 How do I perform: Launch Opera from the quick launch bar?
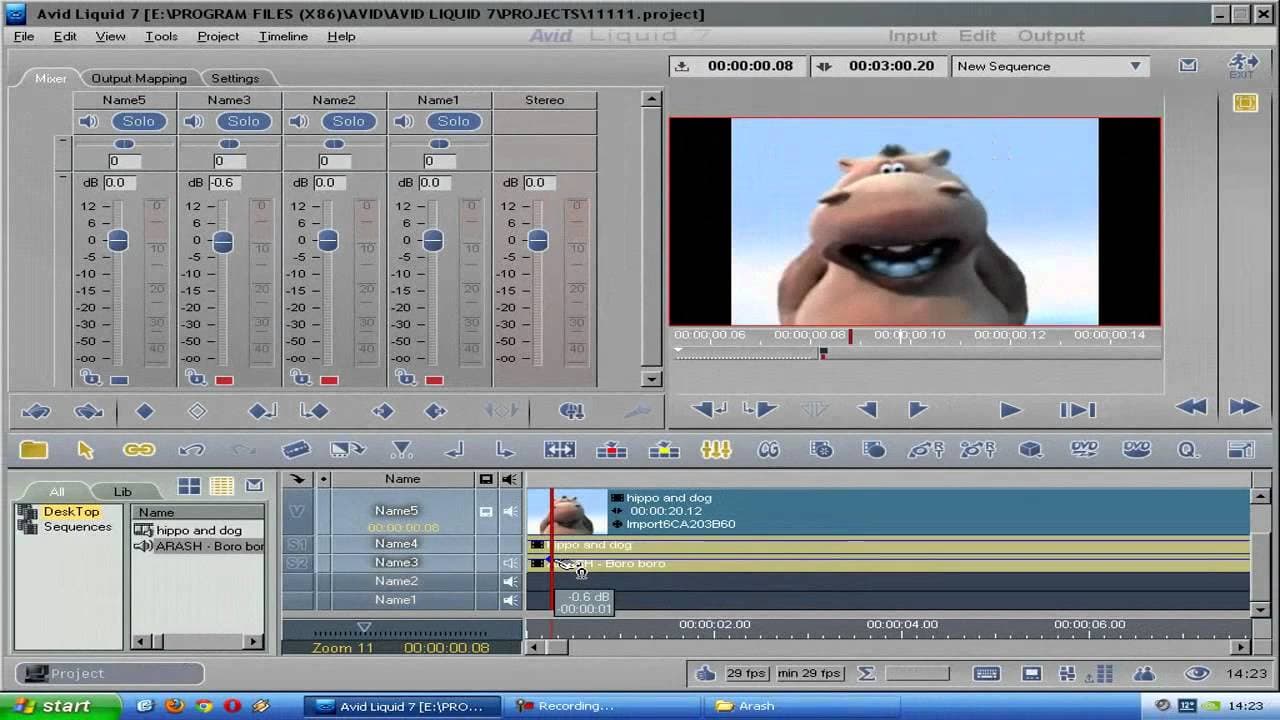[x=232, y=706]
